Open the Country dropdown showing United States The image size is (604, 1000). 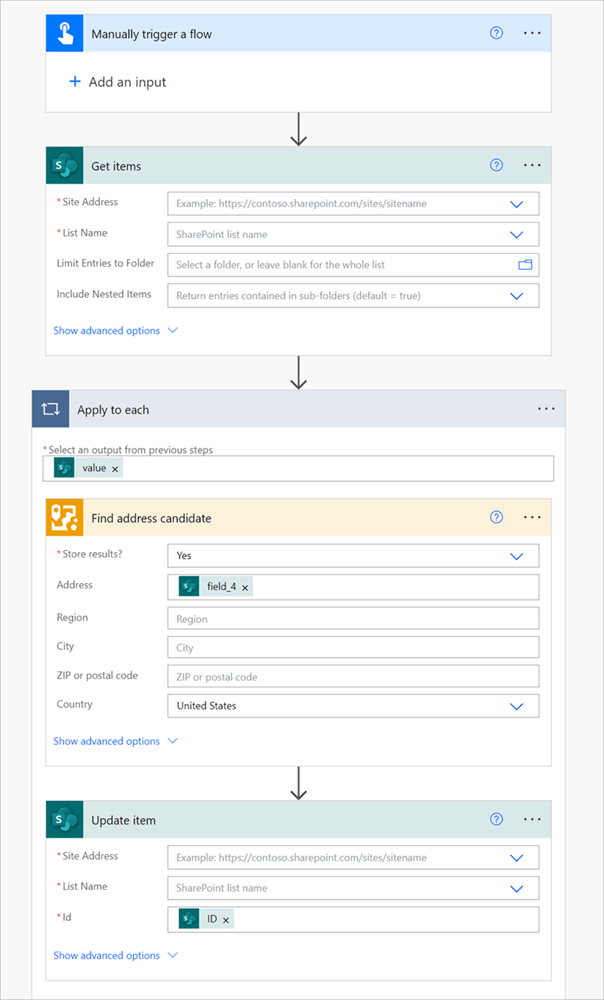pos(518,706)
